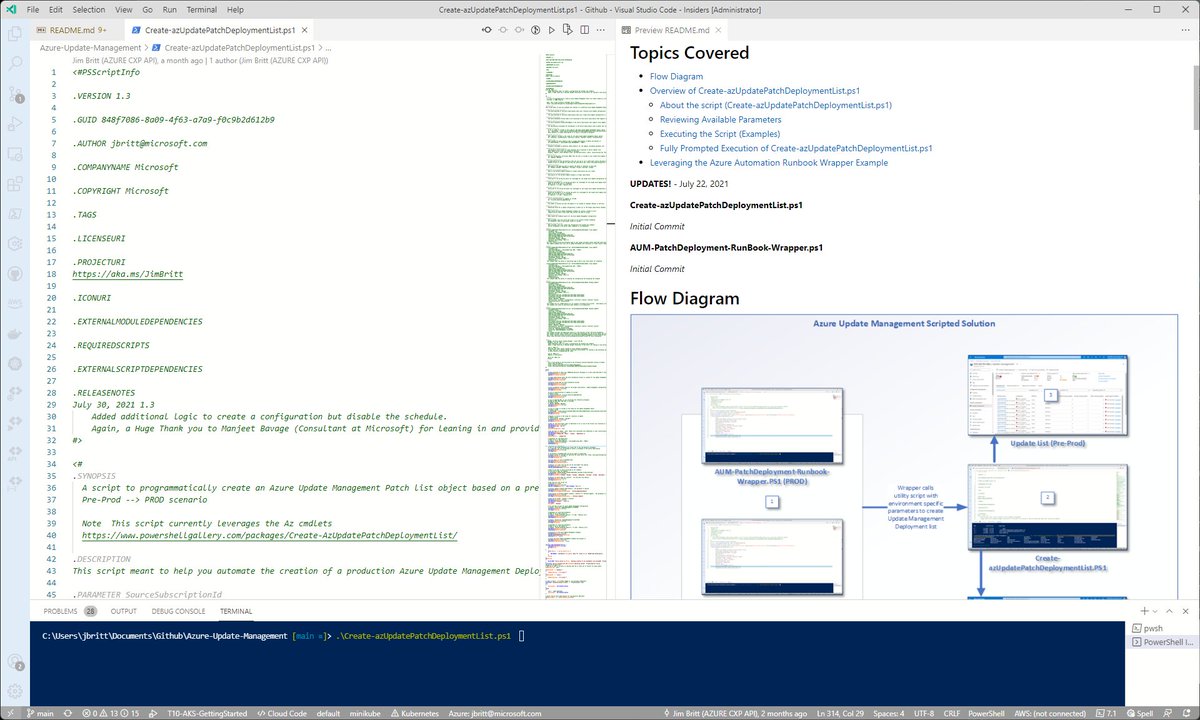Open the Terminal menu
The height and width of the screenshot is (720, 1200).
tap(201, 9)
